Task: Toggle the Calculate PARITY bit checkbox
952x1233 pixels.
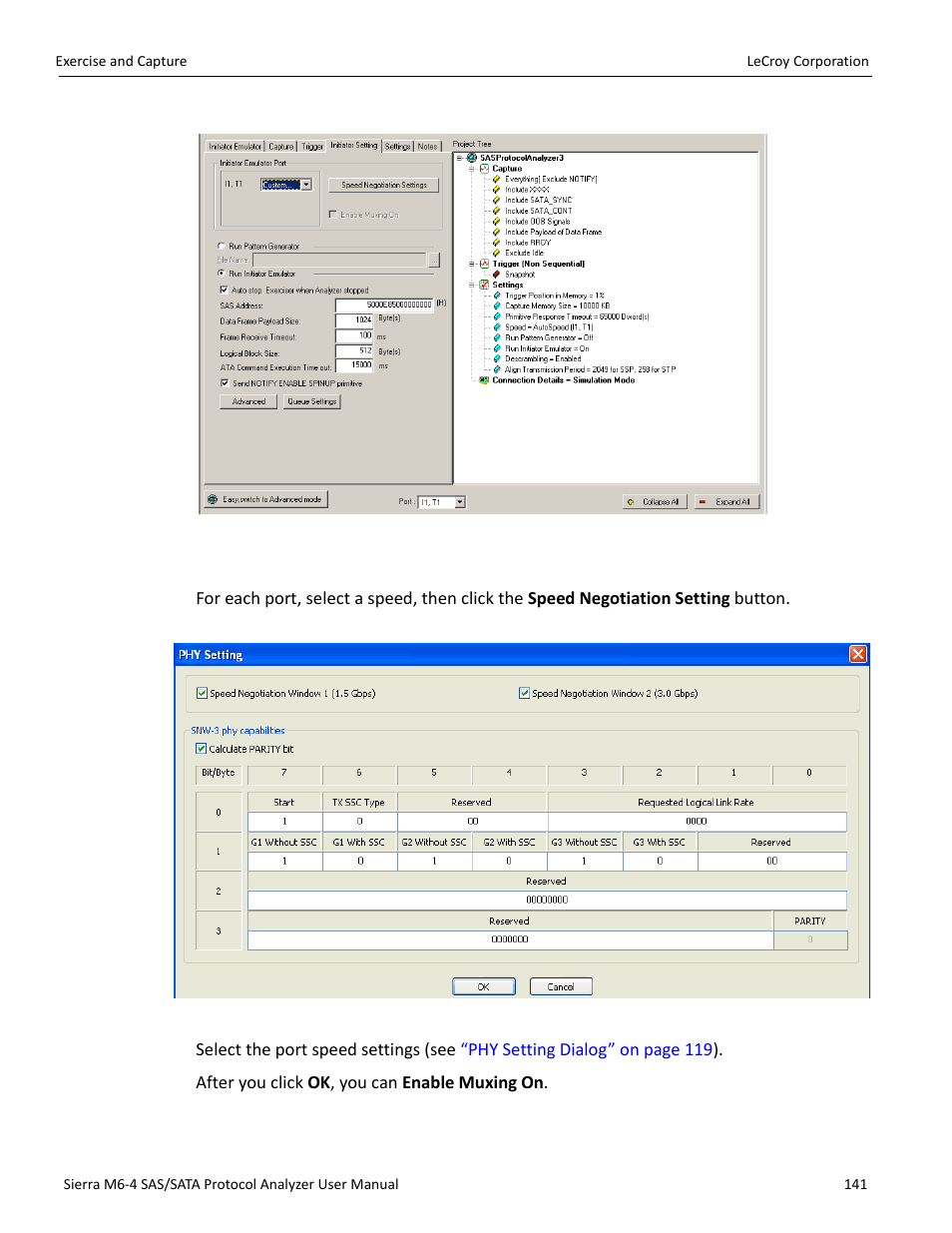Action: coord(201,749)
